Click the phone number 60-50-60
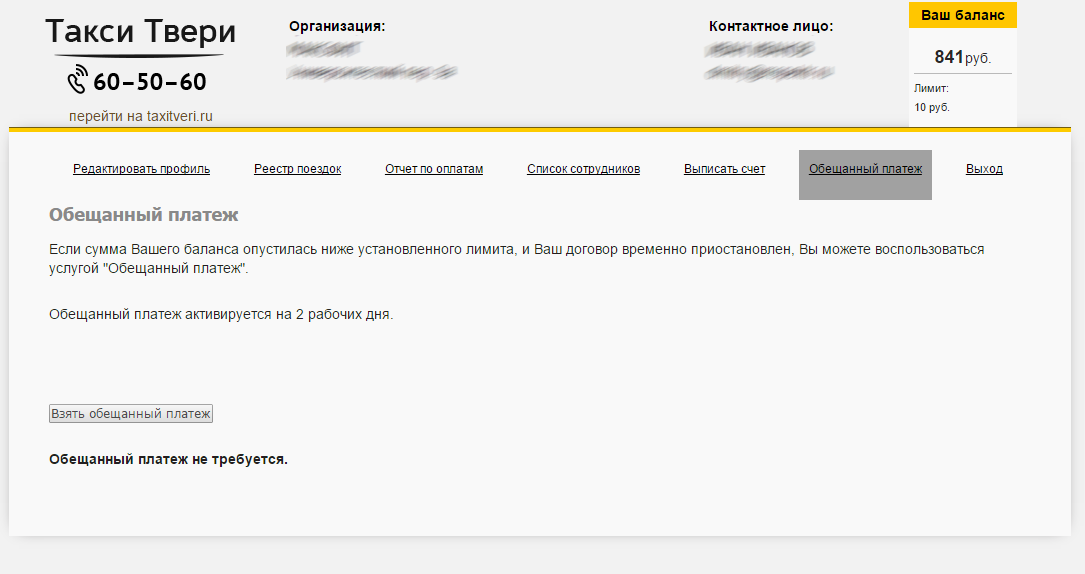The width and height of the screenshot is (1085, 574). click(150, 82)
